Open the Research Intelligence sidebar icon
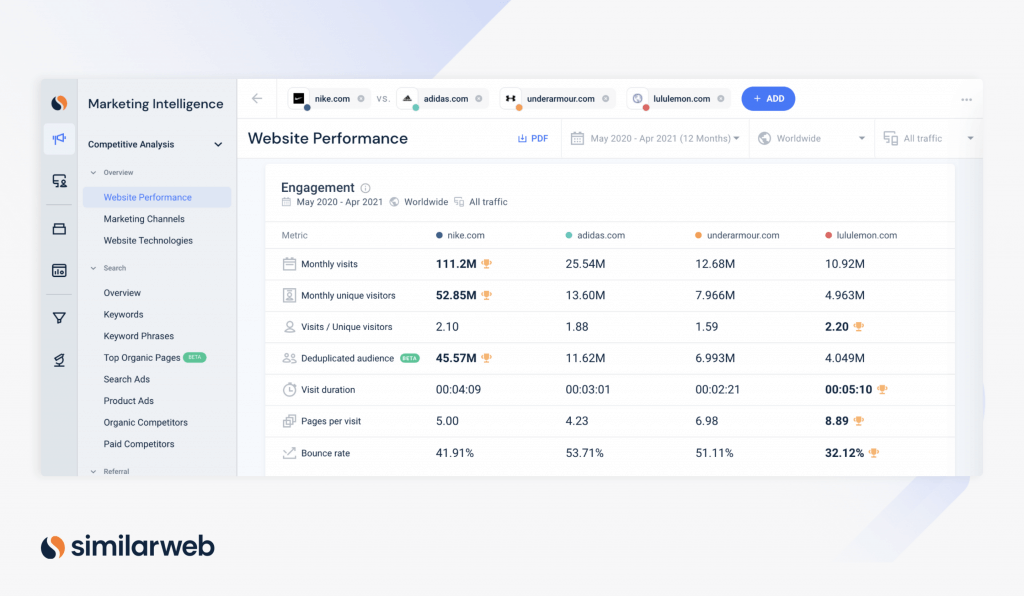Screen dimensions: 1024x596 (x=59, y=181)
